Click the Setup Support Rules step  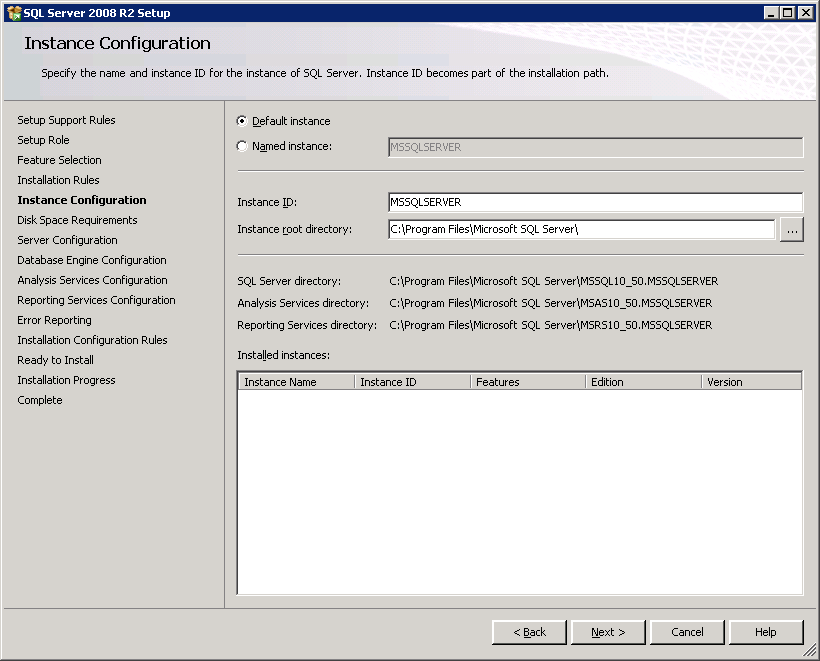[x=66, y=120]
